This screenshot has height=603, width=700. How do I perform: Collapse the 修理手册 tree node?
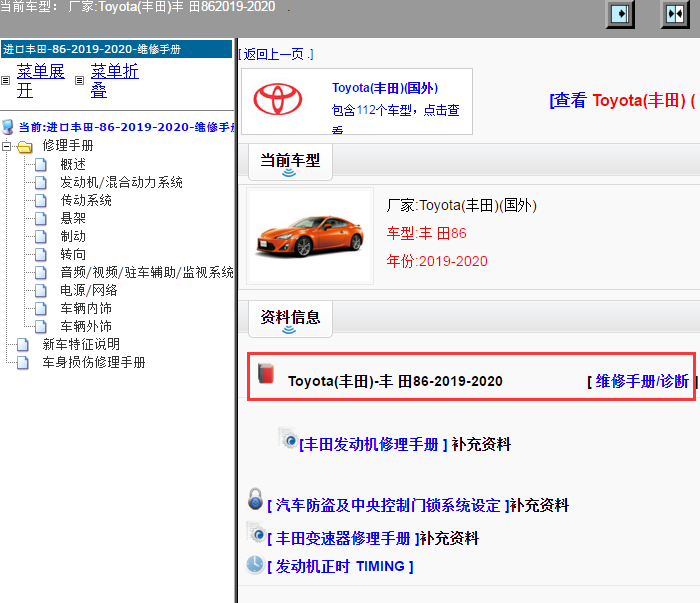click(x=6, y=146)
